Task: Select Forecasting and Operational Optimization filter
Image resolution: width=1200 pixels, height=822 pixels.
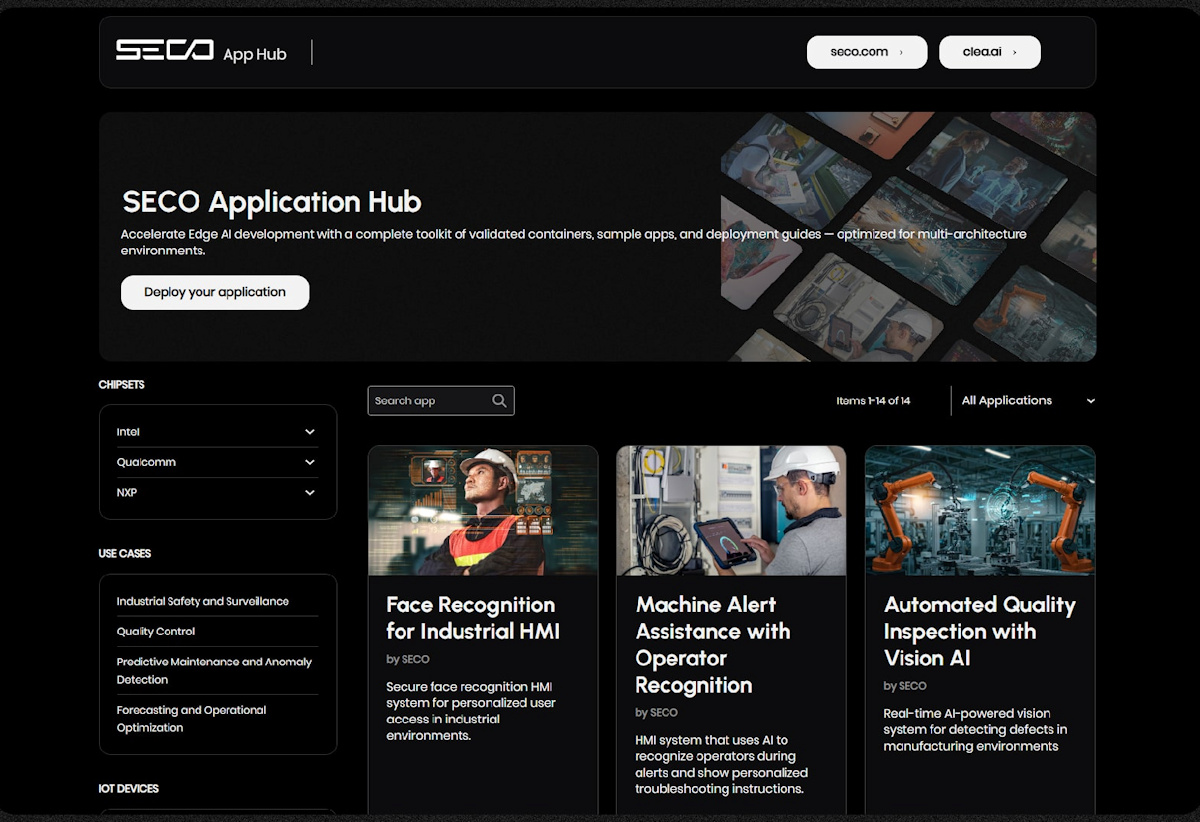Action: (191, 719)
